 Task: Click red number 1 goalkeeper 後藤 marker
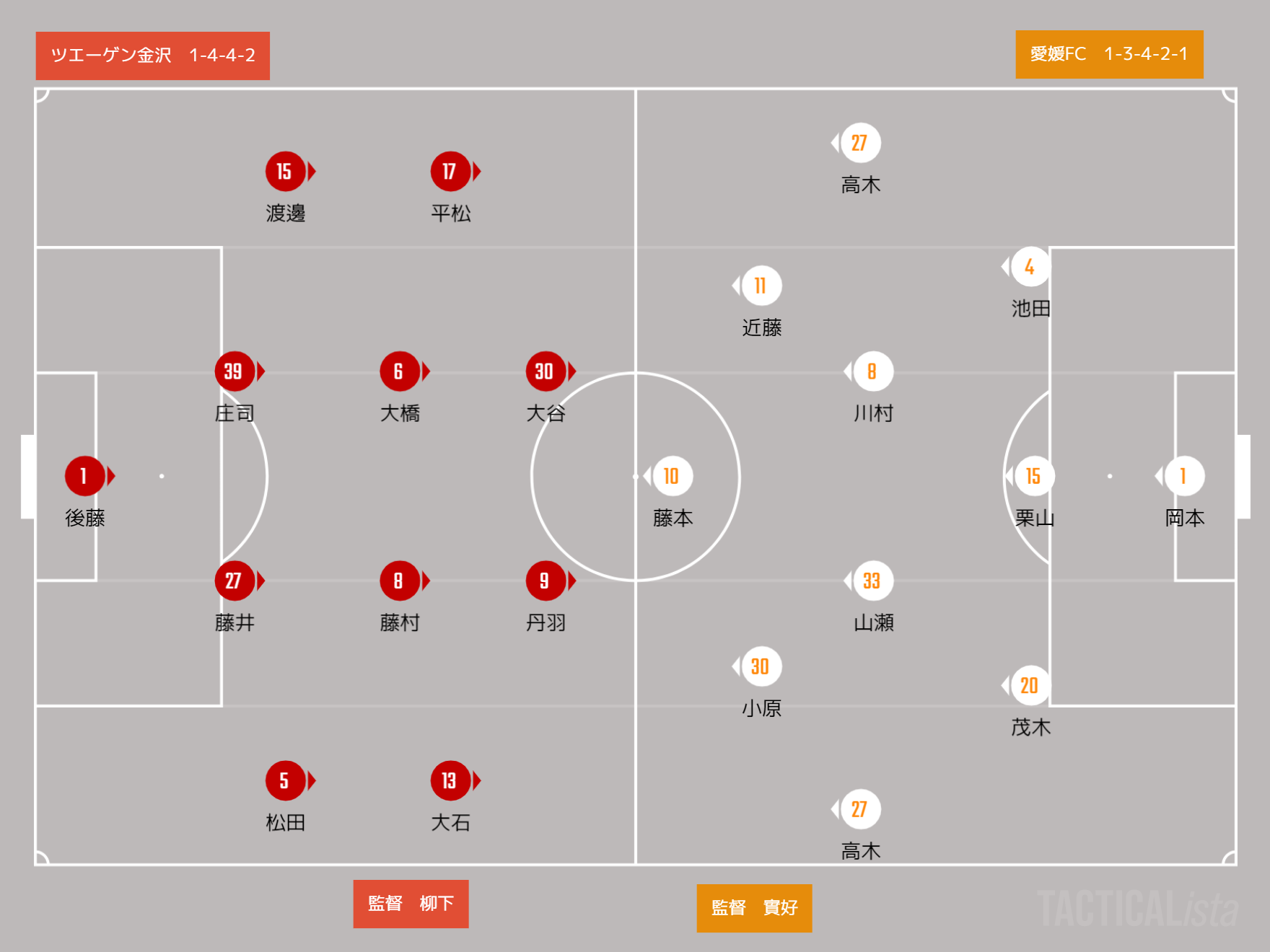[x=85, y=476]
